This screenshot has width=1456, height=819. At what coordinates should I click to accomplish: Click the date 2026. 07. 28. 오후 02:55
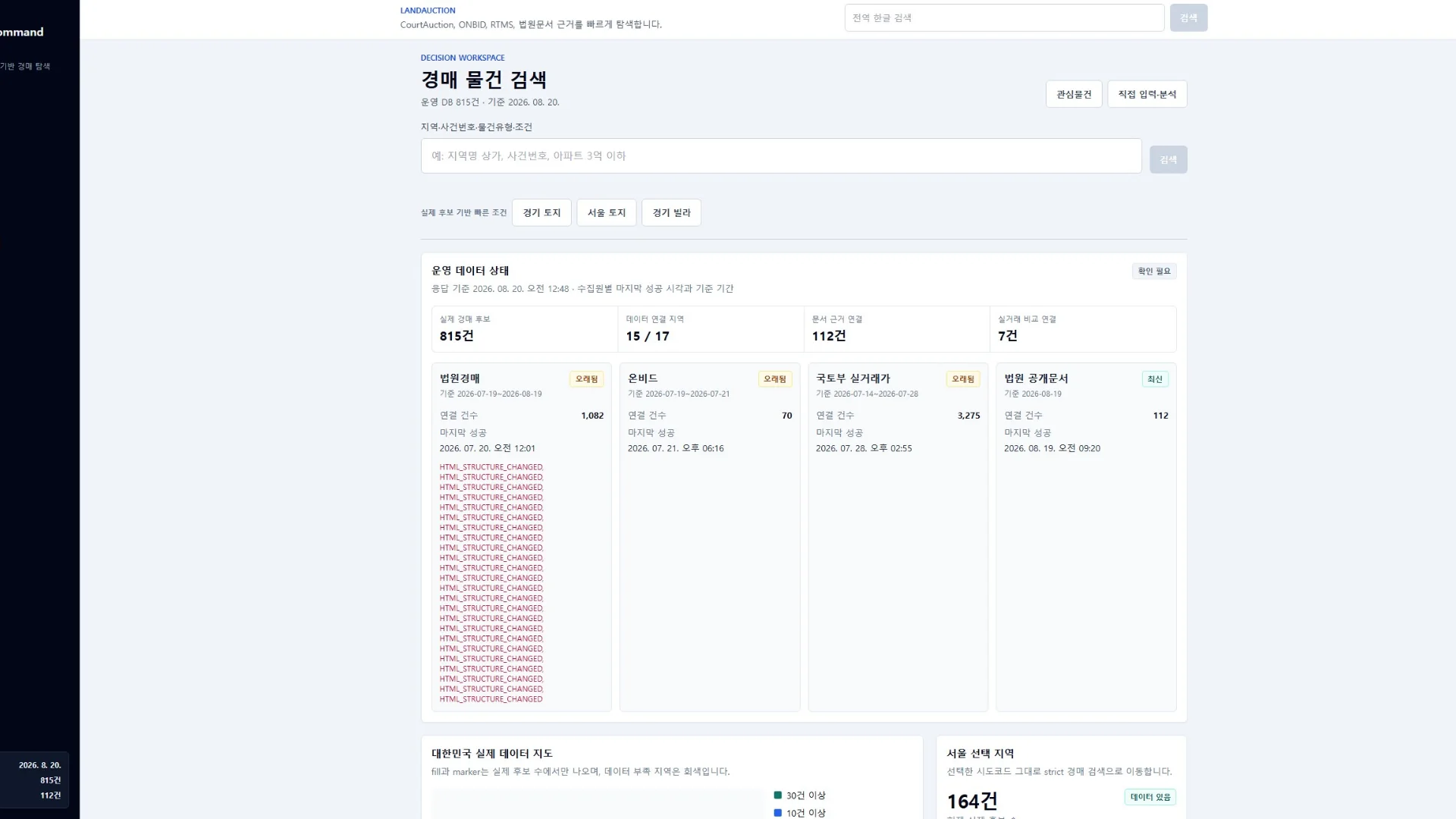(x=864, y=448)
